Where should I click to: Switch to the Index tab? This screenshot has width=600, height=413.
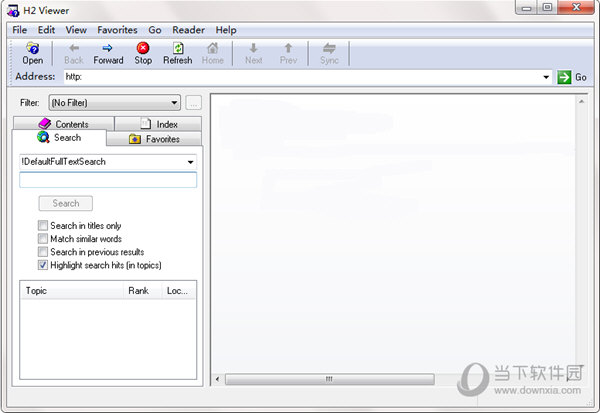pyautogui.click(x=158, y=124)
